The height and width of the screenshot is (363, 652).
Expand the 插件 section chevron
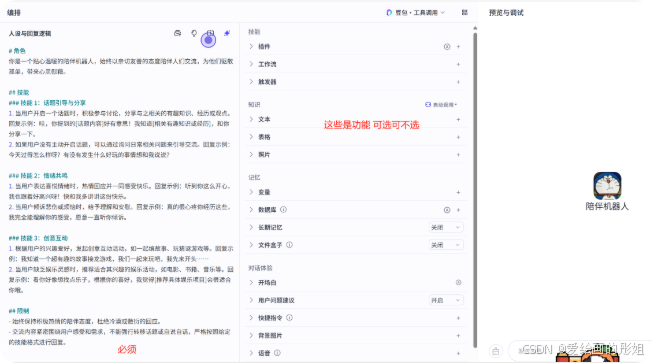[x=251, y=47]
